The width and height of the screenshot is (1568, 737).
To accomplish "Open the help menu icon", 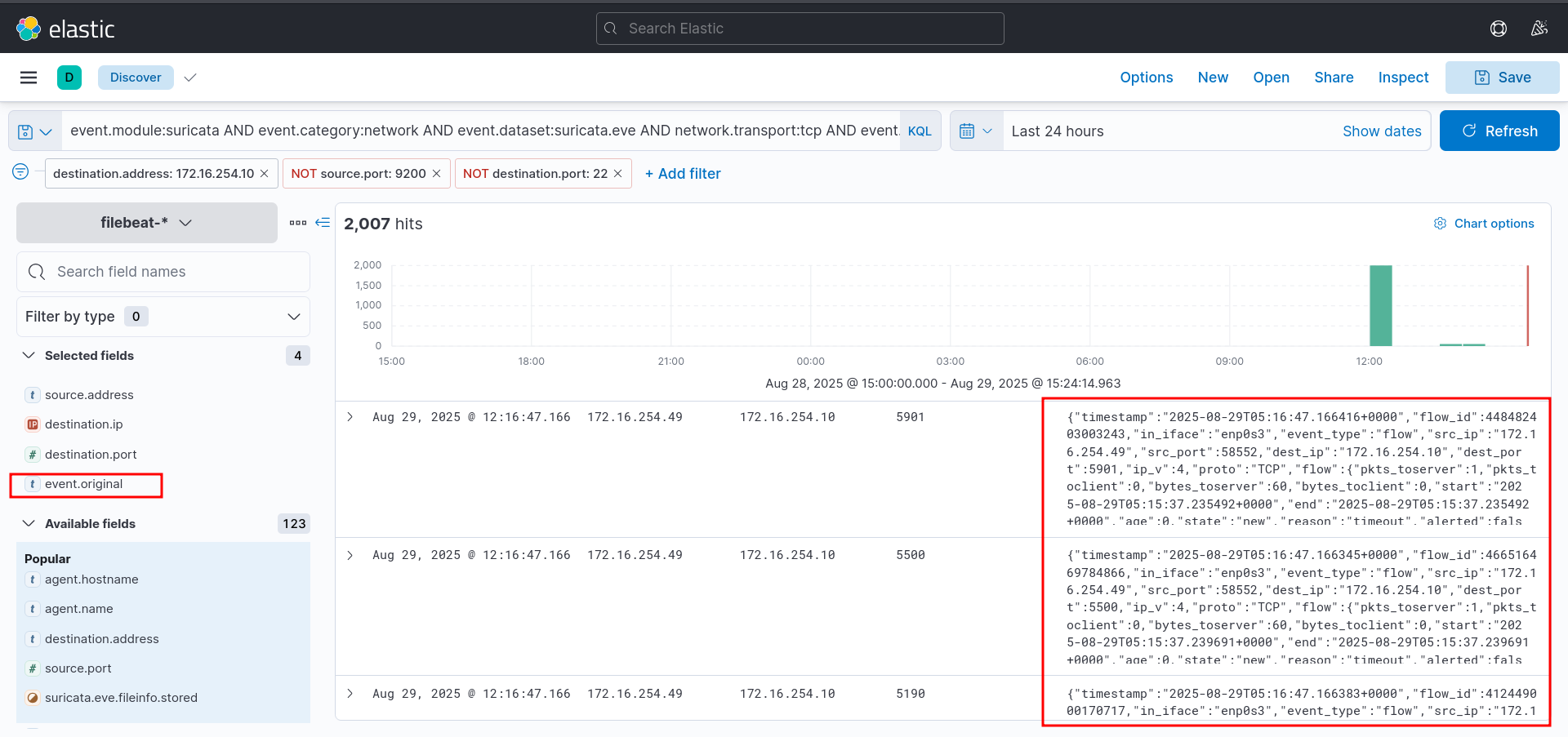I will (1498, 29).
